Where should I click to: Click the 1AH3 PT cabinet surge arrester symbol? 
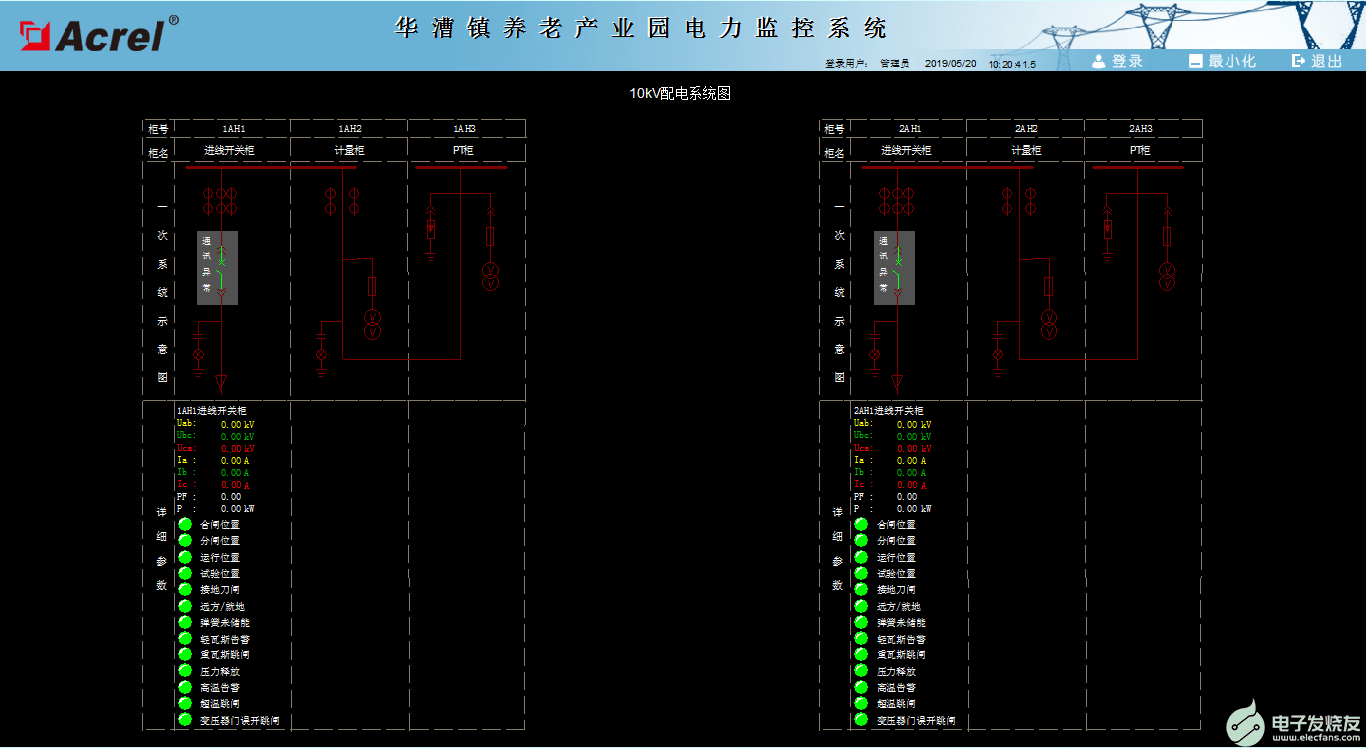431,229
